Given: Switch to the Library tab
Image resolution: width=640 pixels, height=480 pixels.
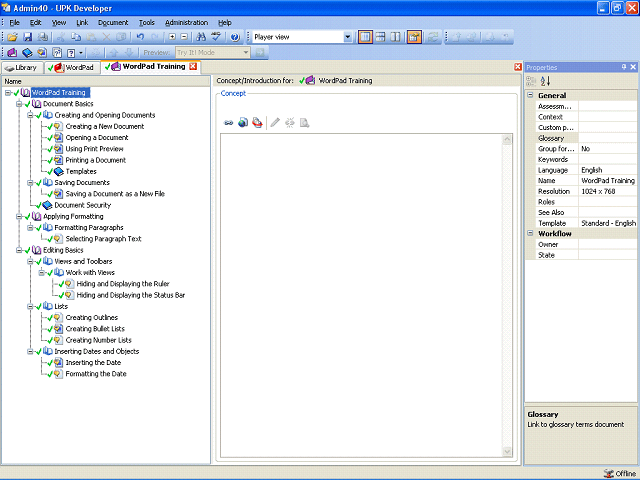Looking at the screenshot, I should [x=22, y=67].
